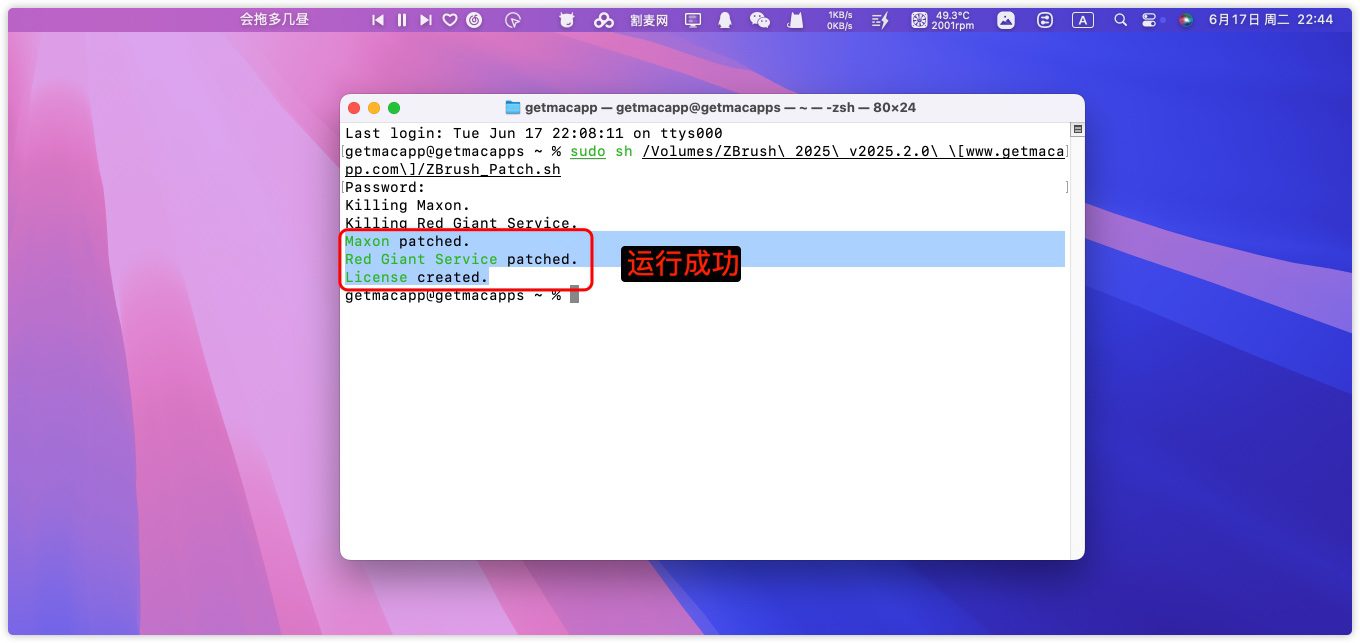
Task: Open the NetEase Music swirl icon
Action: [x=474, y=20]
